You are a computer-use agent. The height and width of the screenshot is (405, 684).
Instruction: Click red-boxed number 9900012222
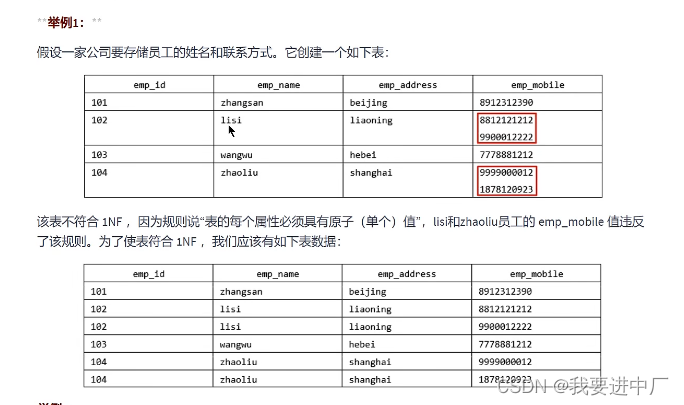point(506,137)
